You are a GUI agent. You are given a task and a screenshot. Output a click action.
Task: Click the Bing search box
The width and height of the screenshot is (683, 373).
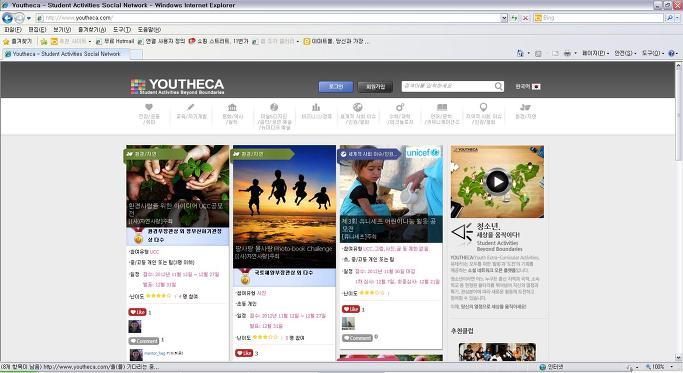pyautogui.click(x=598, y=18)
